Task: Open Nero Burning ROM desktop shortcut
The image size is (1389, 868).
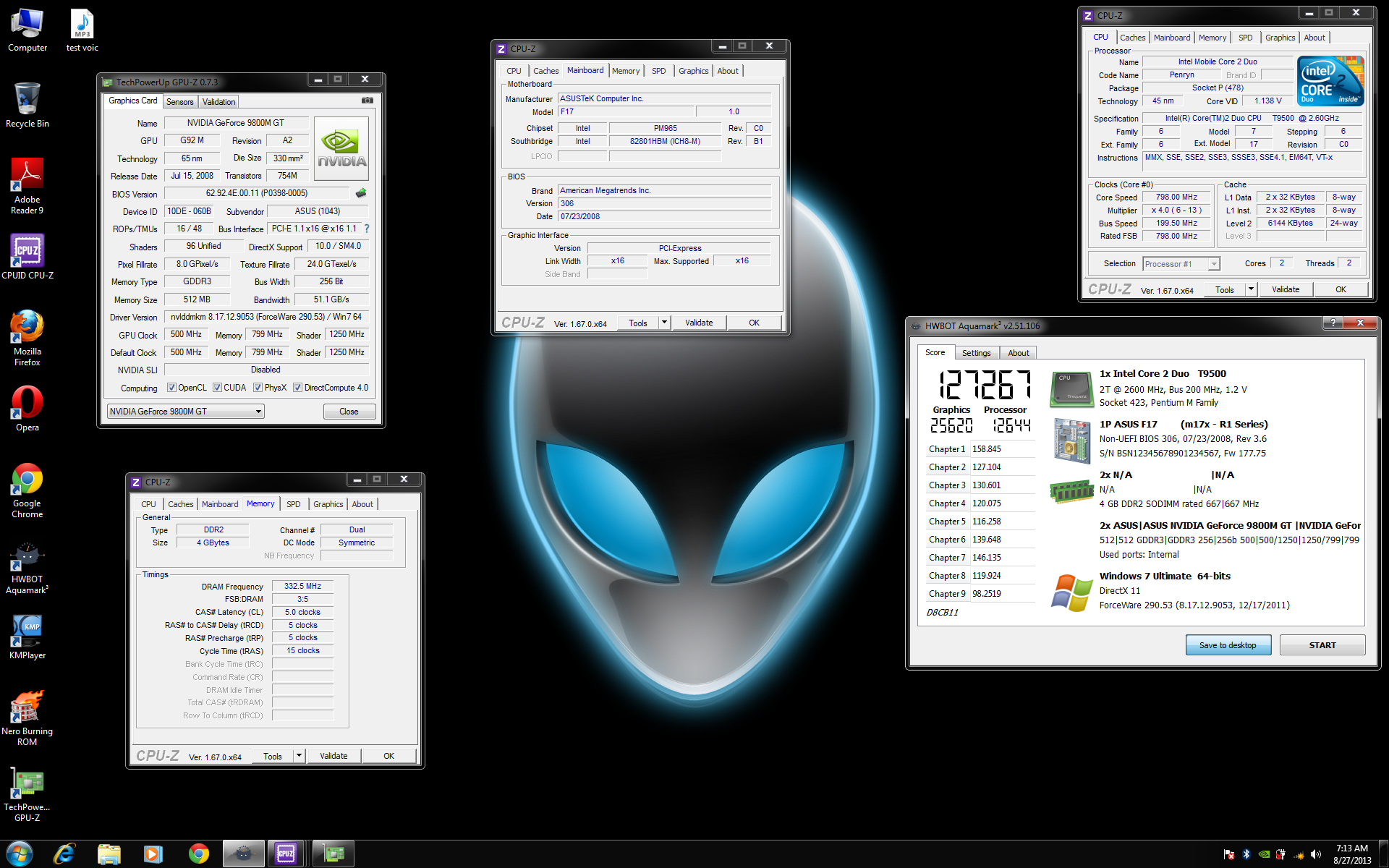Action: 27,718
